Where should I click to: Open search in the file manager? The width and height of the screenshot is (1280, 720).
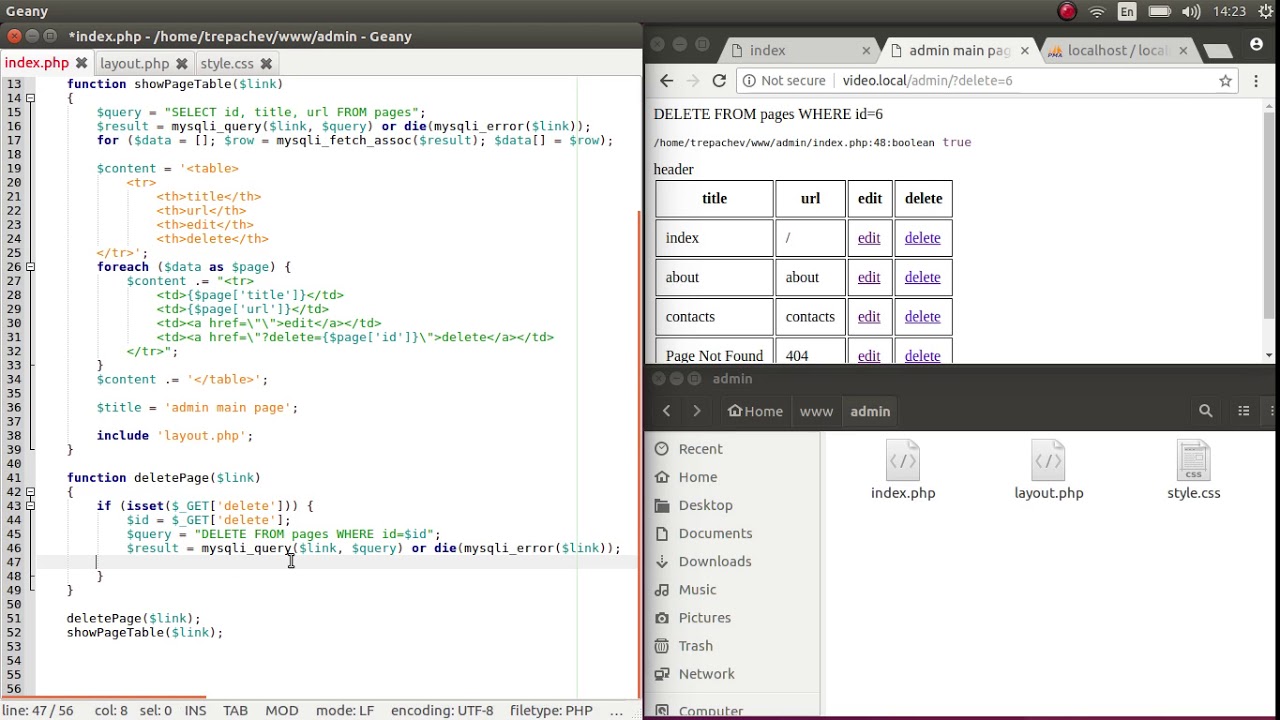tap(1205, 411)
